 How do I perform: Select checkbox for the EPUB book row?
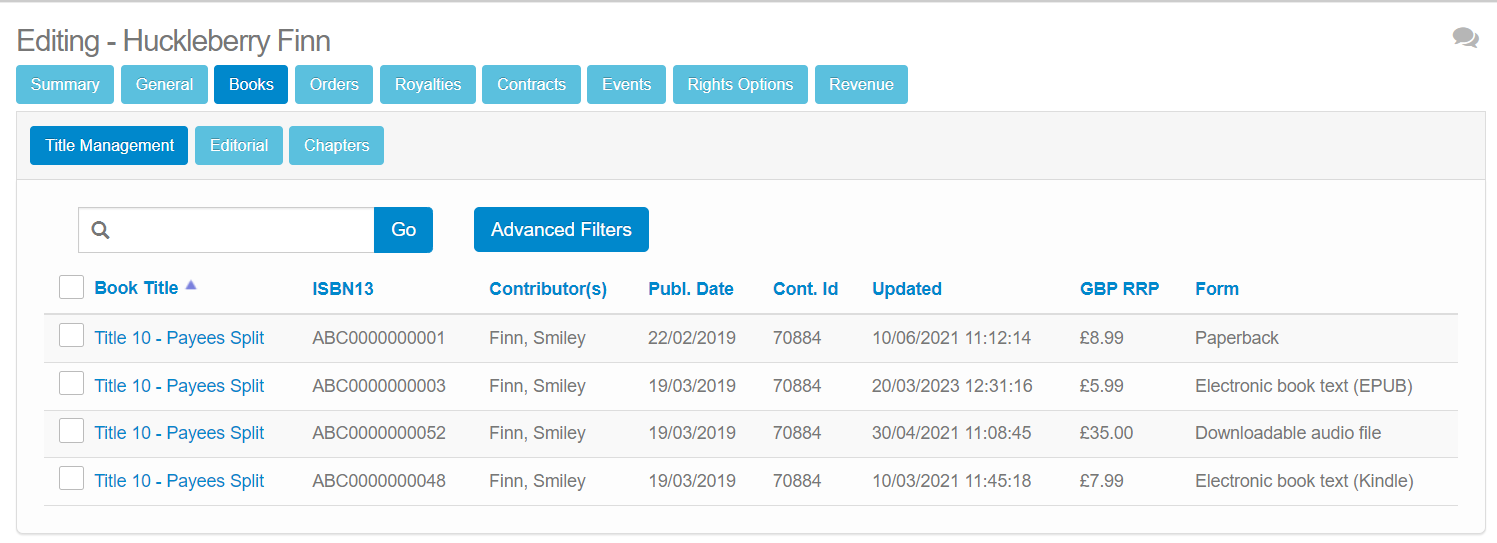[71, 383]
